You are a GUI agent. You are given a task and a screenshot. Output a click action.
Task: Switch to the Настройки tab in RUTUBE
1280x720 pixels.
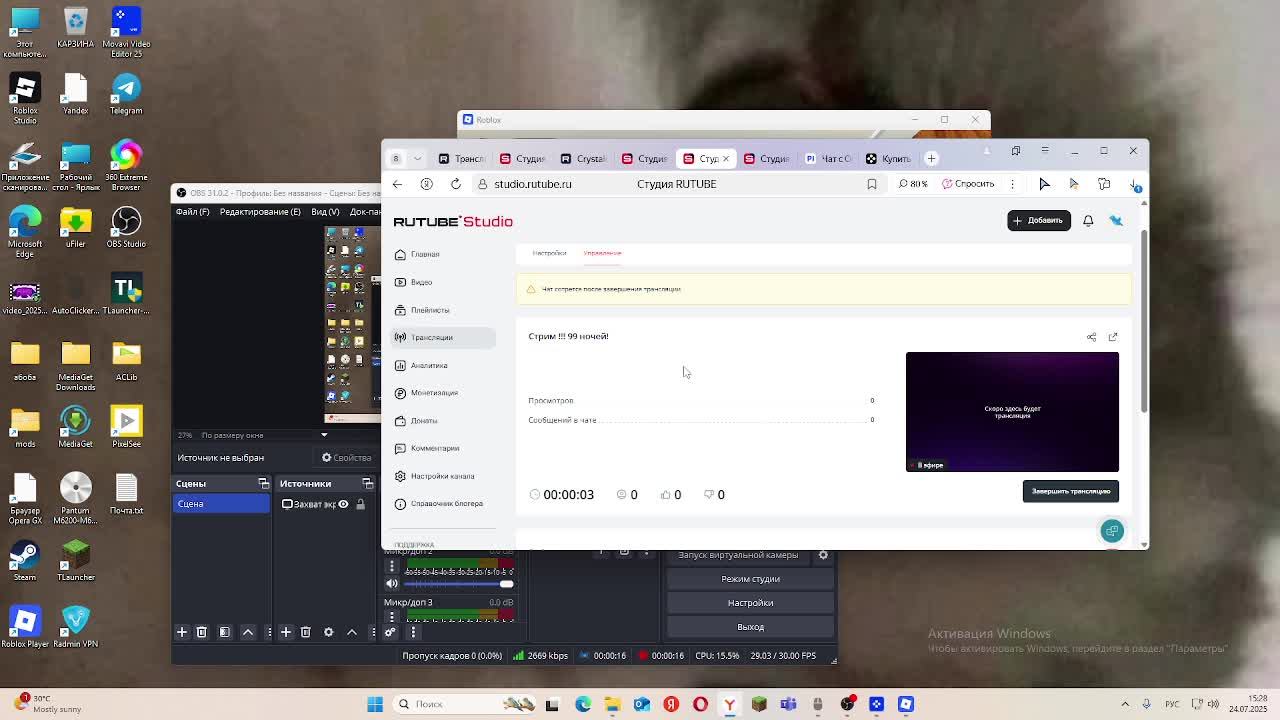549,253
